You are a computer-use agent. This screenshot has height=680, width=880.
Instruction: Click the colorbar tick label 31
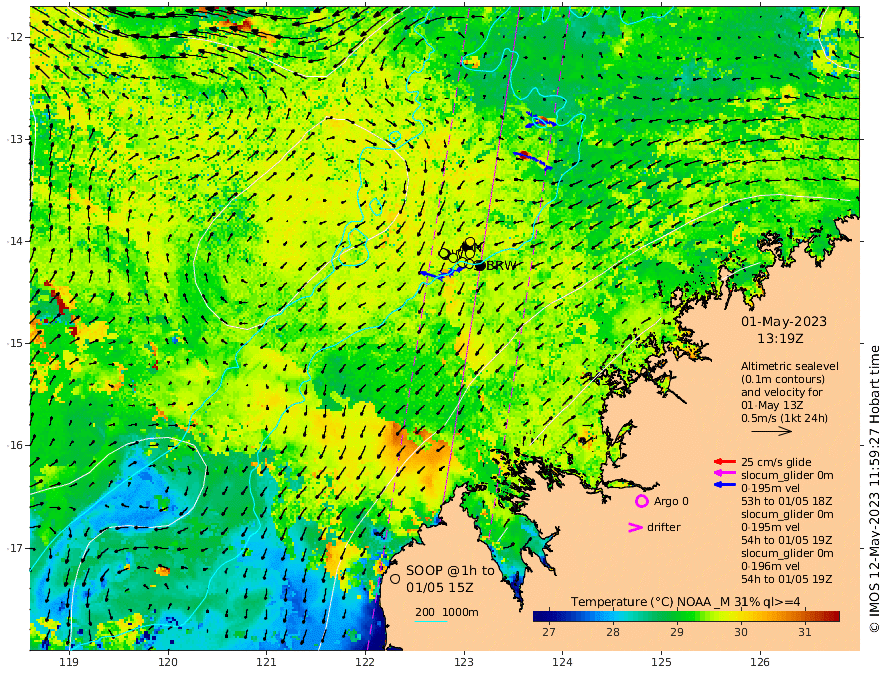(805, 632)
